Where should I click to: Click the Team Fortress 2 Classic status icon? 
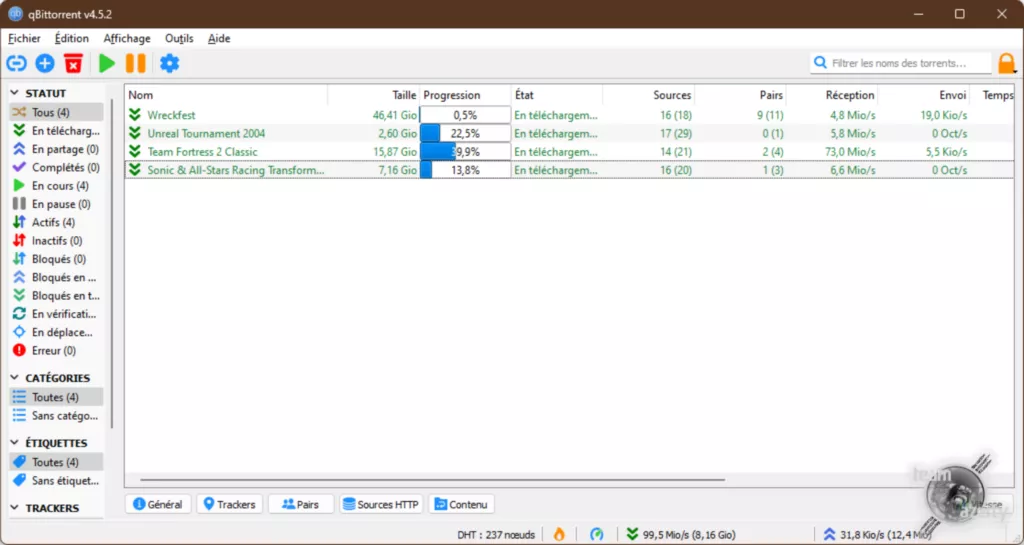coord(135,151)
